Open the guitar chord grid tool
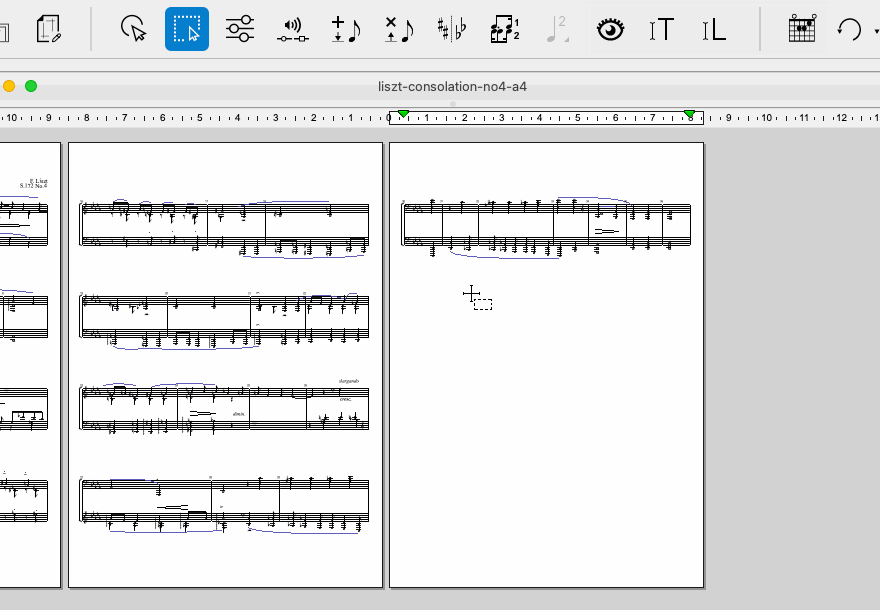The height and width of the screenshot is (610, 880). coord(801,29)
